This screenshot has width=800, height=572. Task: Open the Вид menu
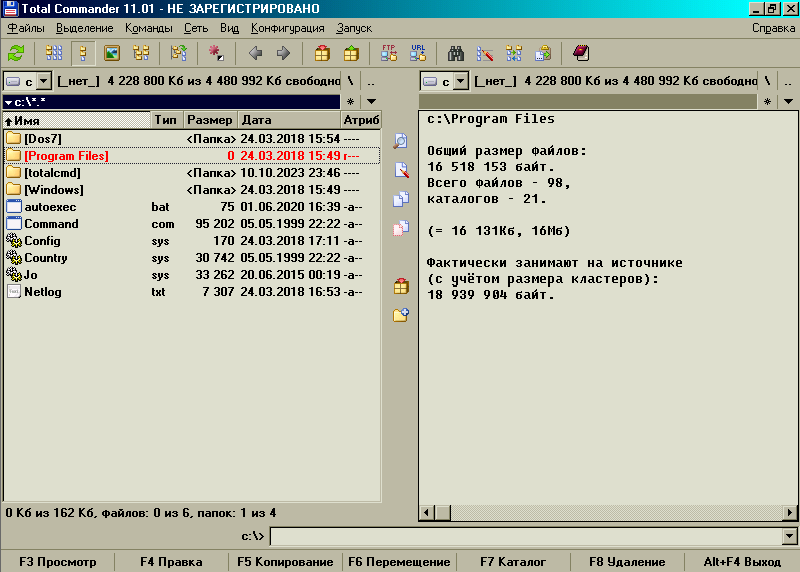pyautogui.click(x=229, y=28)
